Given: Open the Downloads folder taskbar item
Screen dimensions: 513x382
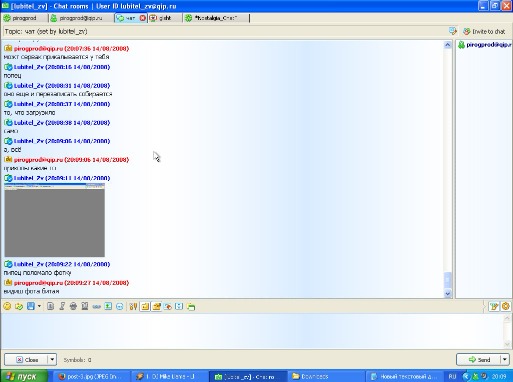Looking at the screenshot, I should [325, 376].
